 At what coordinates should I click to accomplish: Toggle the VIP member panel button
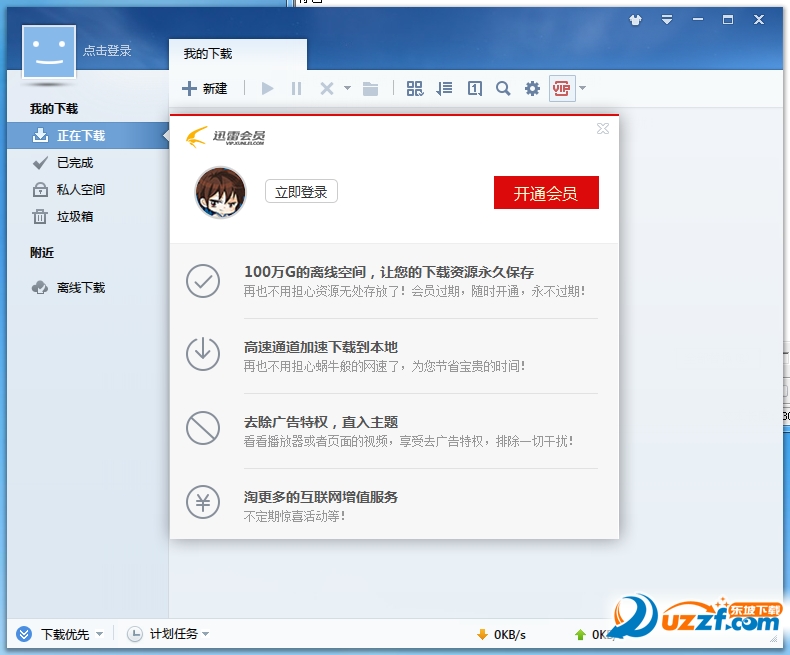(562, 89)
